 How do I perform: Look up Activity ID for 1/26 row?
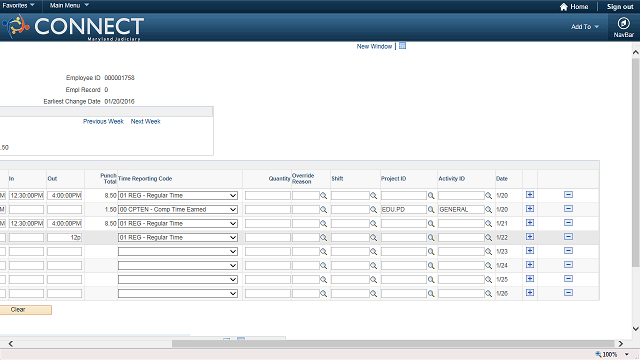(x=489, y=294)
